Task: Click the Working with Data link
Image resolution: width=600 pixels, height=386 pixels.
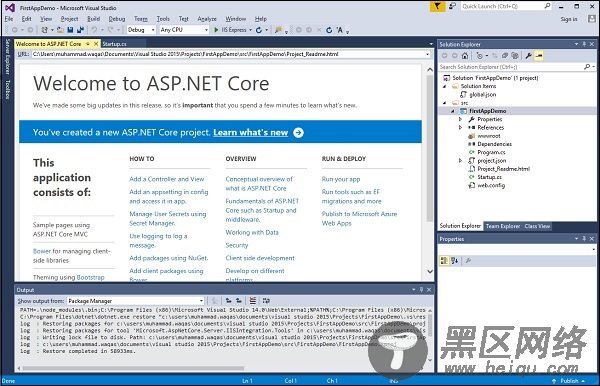Action: pos(252,232)
